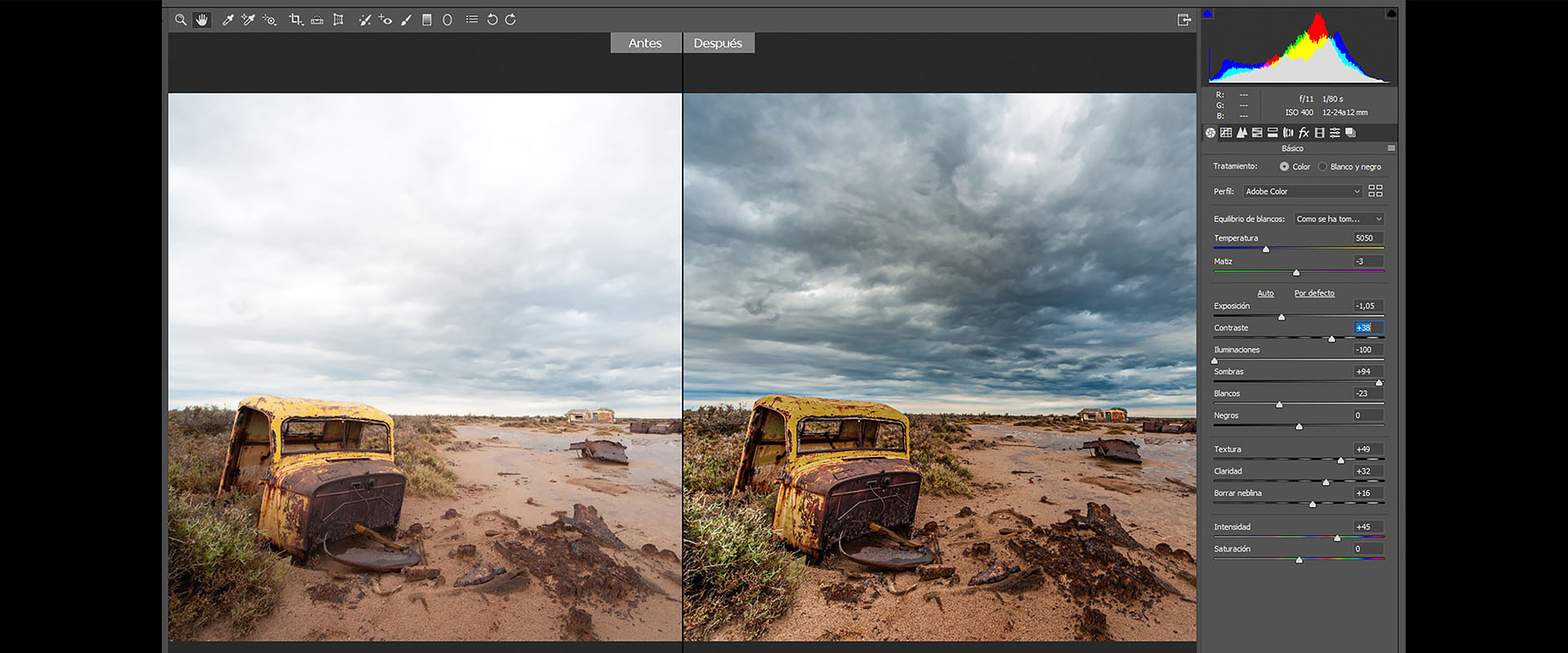Click the Borrar neblina value field
This screenshot has width=1568, height=653.
click(1368, 493)
